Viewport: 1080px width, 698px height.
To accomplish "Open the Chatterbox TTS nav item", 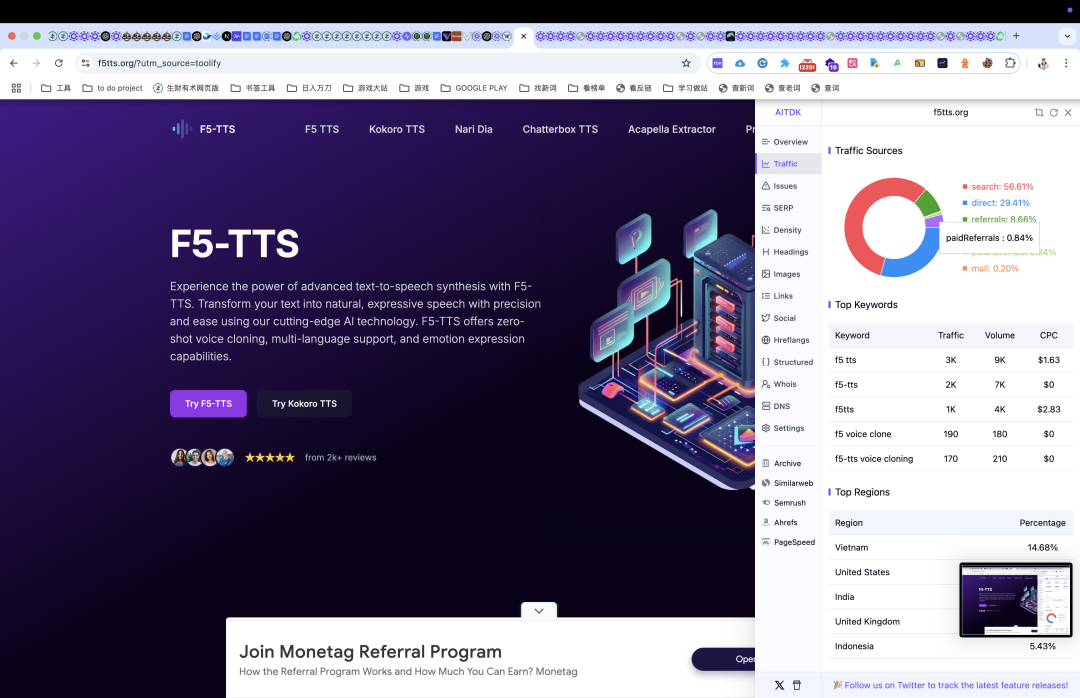I will click(x=560, y=129).
